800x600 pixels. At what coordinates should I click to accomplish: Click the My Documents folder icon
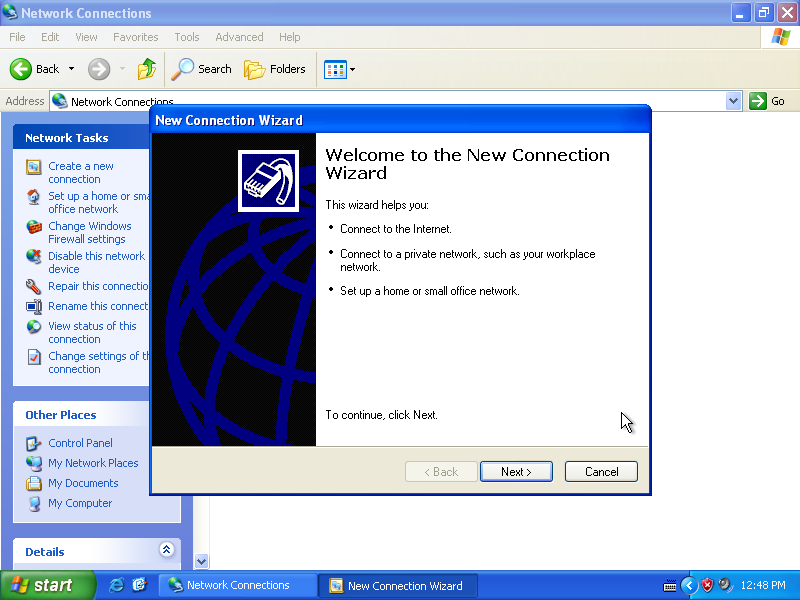click(x=34, y=483)
